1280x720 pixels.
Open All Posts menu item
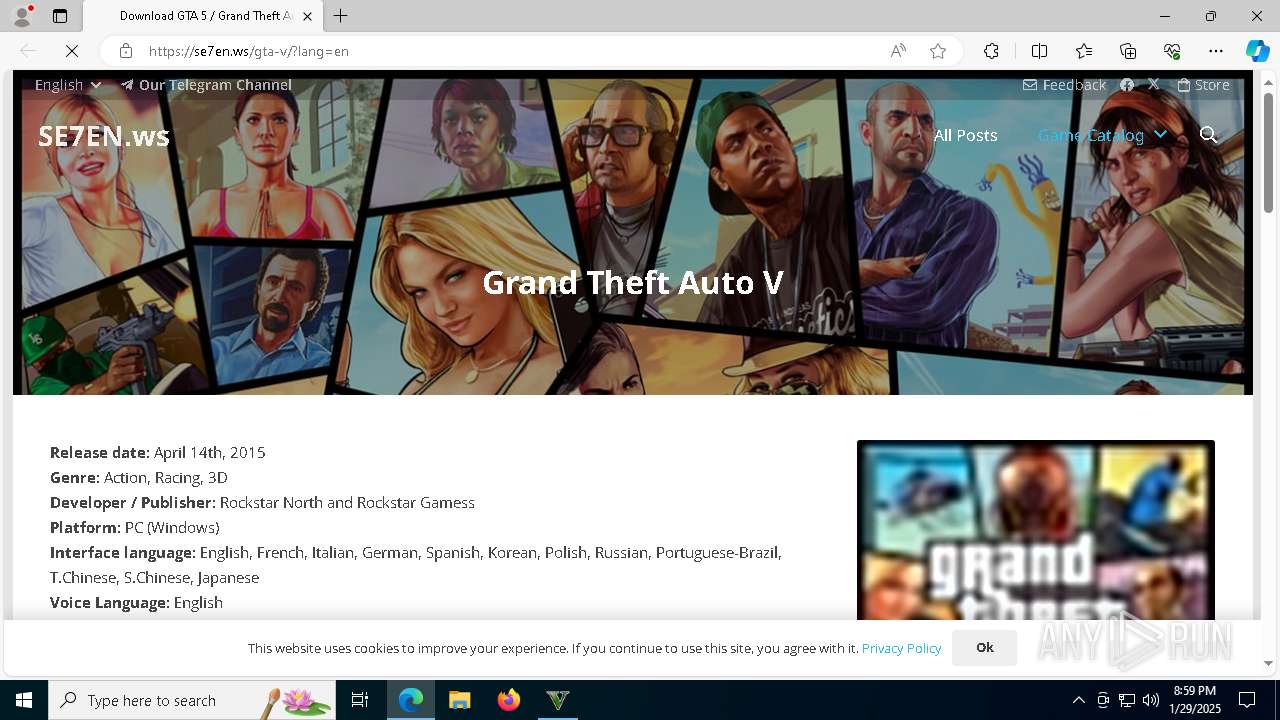pyautogui.click(x=965, y=135)
